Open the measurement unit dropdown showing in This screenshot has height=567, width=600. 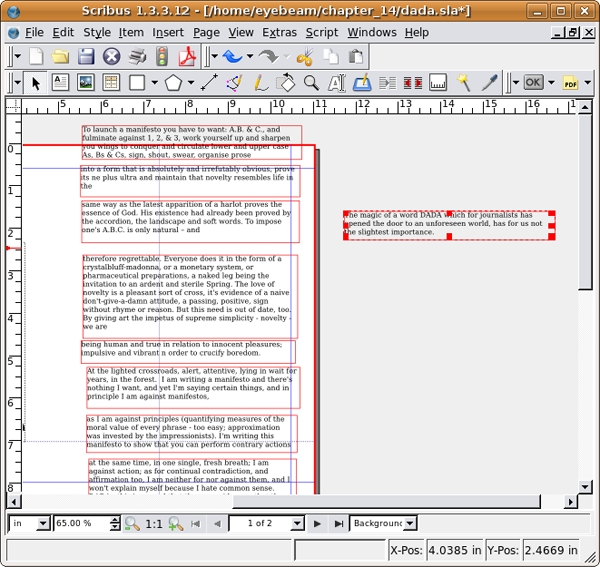point(28,523)
